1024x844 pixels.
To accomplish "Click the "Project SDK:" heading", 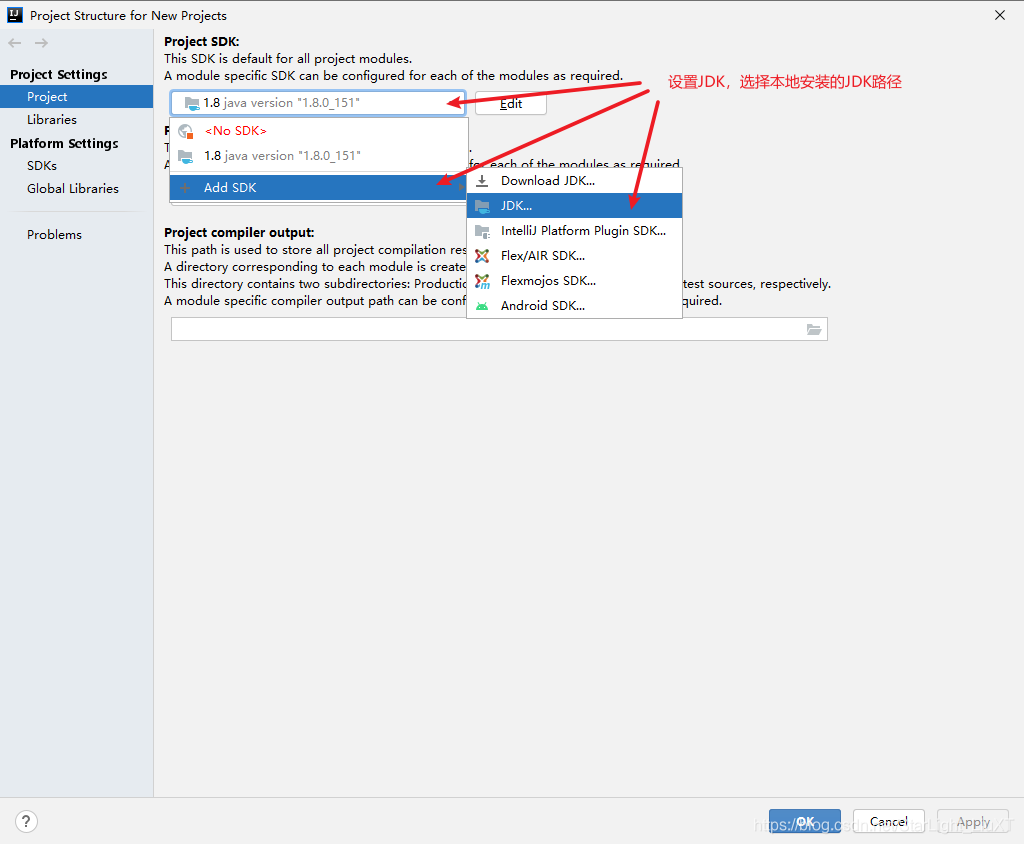I will click(x=202, y=42).
